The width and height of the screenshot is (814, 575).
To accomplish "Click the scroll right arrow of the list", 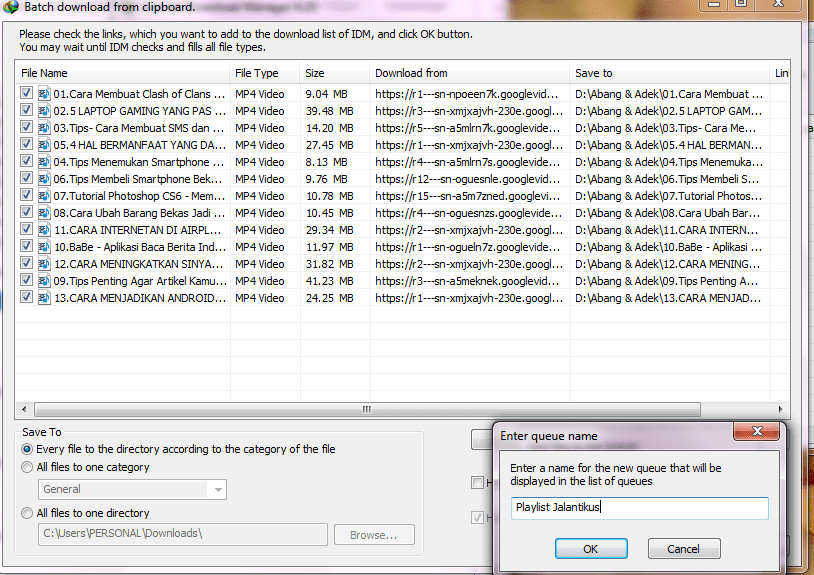I will (x=780, y=409).
